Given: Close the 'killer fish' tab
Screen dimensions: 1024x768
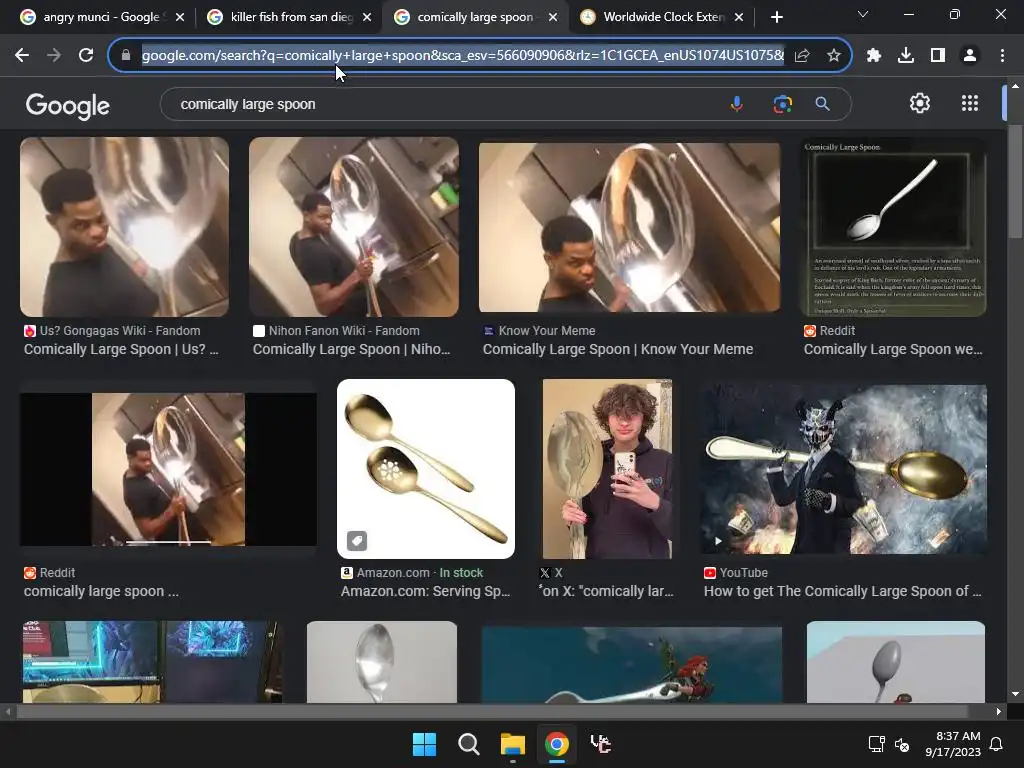Looking at the screenshot, I should tap(367, 17).
